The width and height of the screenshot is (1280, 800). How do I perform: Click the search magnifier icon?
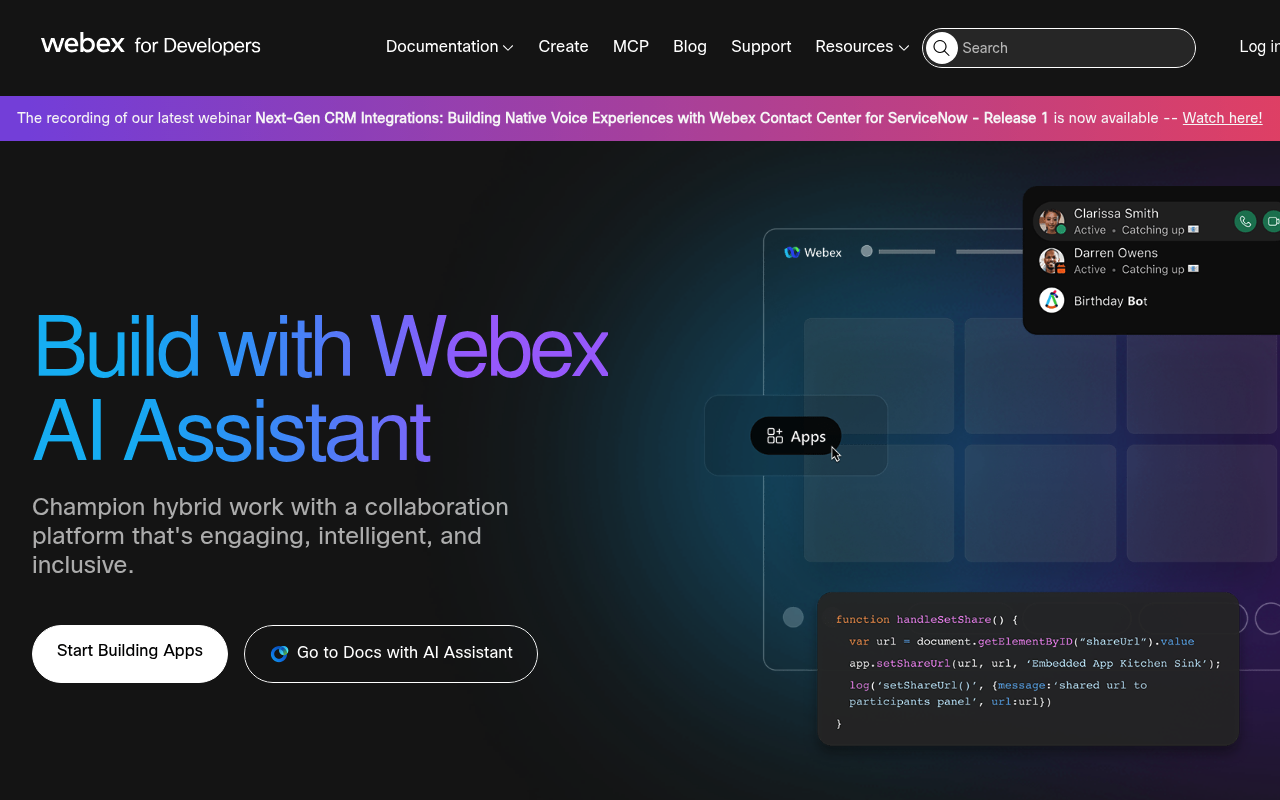click(x=941, y=48)
